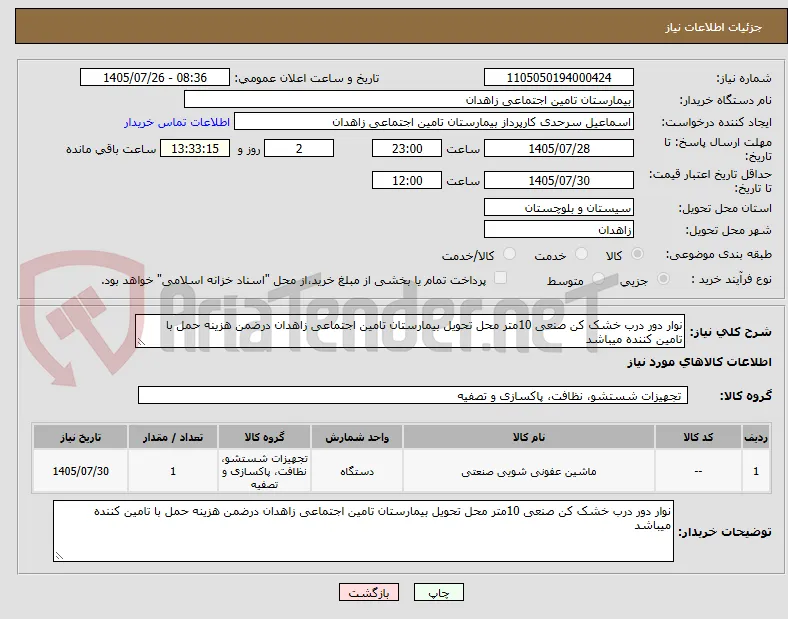The width and height of the screenshot is (788, 619).
Task: Click the توضیحات خریدار textarea
Action: [x=363, y=531]
